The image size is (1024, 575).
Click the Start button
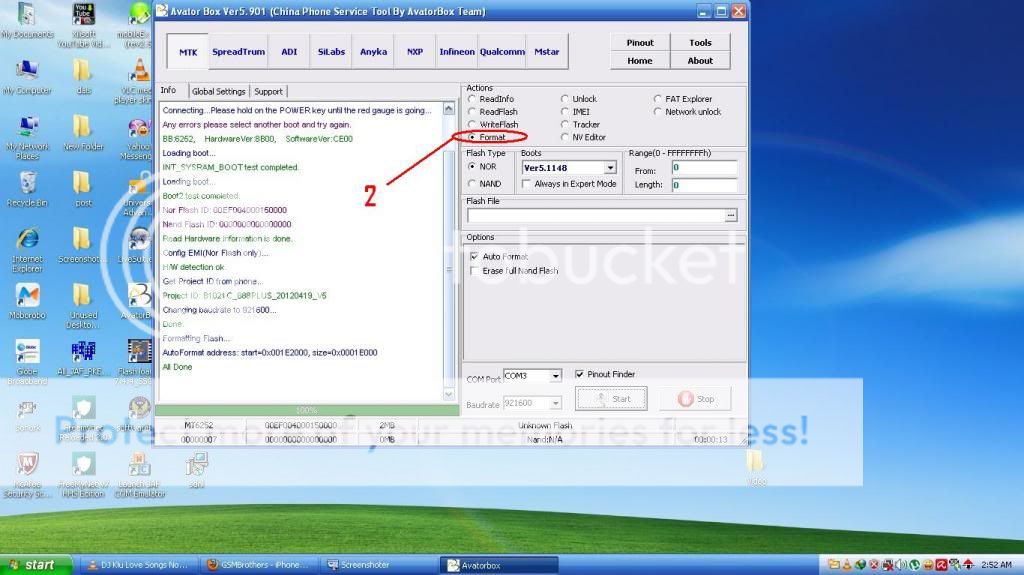[x=611, y=399]
